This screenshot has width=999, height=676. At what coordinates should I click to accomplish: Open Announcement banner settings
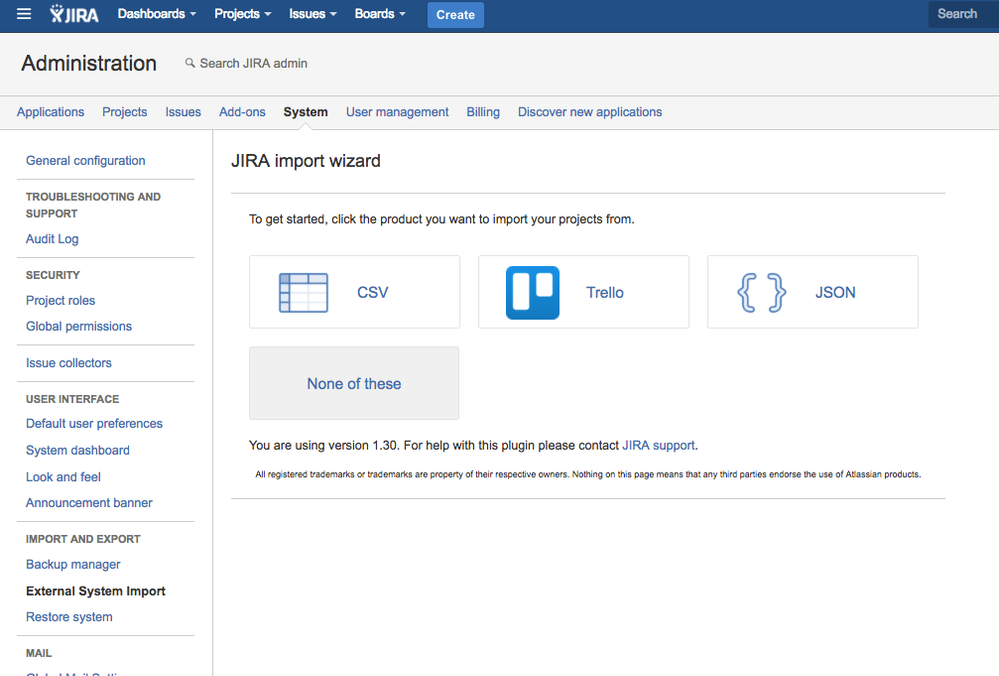89,503
